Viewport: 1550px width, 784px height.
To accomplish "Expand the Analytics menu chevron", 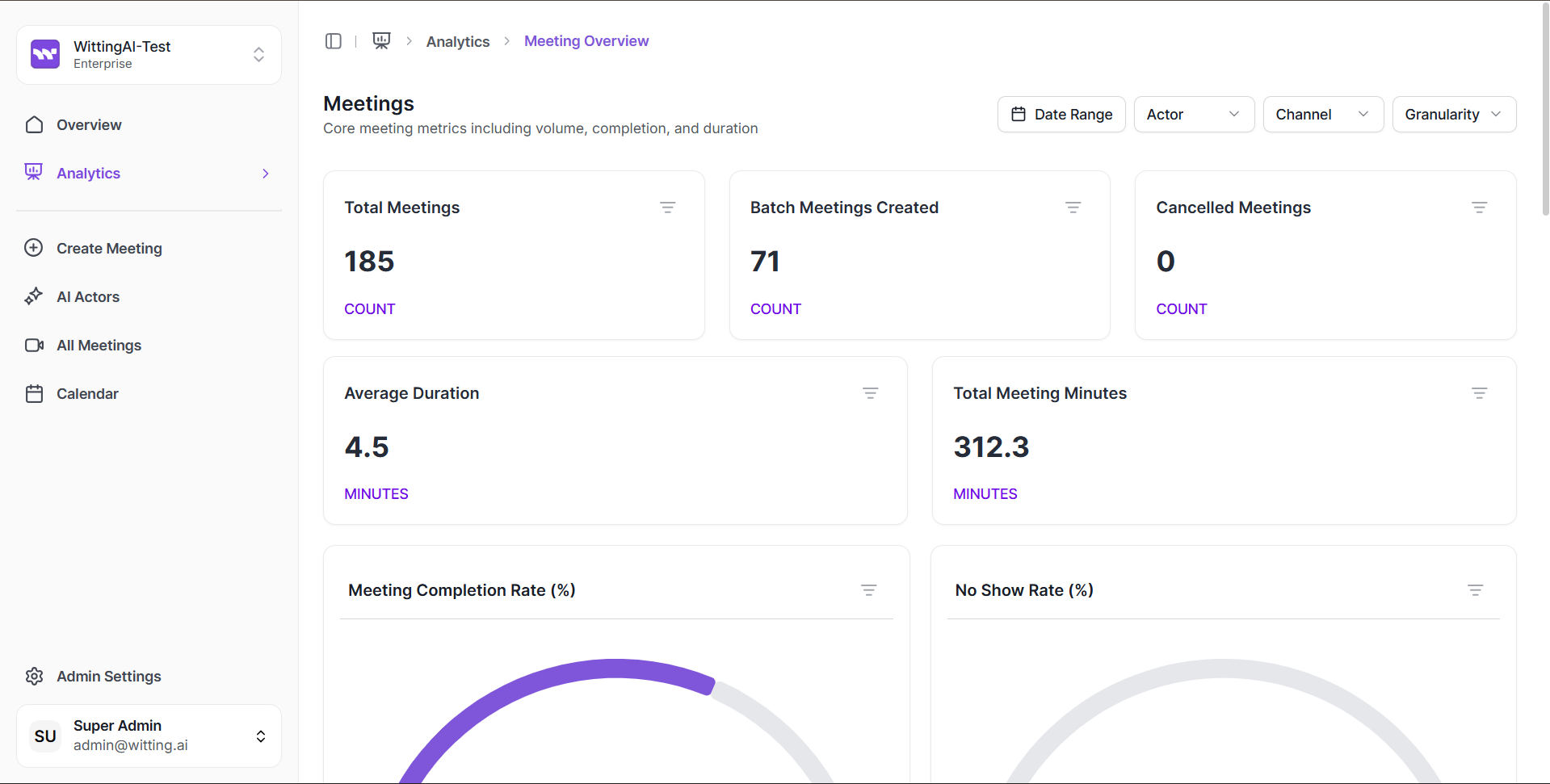I will tap(265, 174).
